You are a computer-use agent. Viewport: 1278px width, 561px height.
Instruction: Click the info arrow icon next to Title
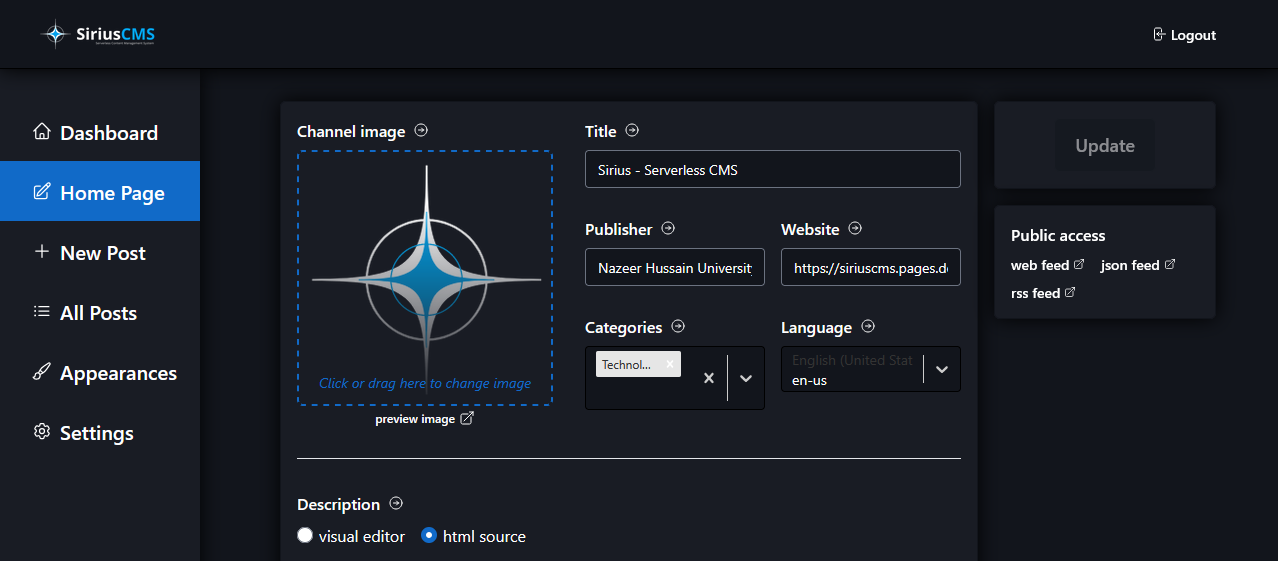[632, 130]
